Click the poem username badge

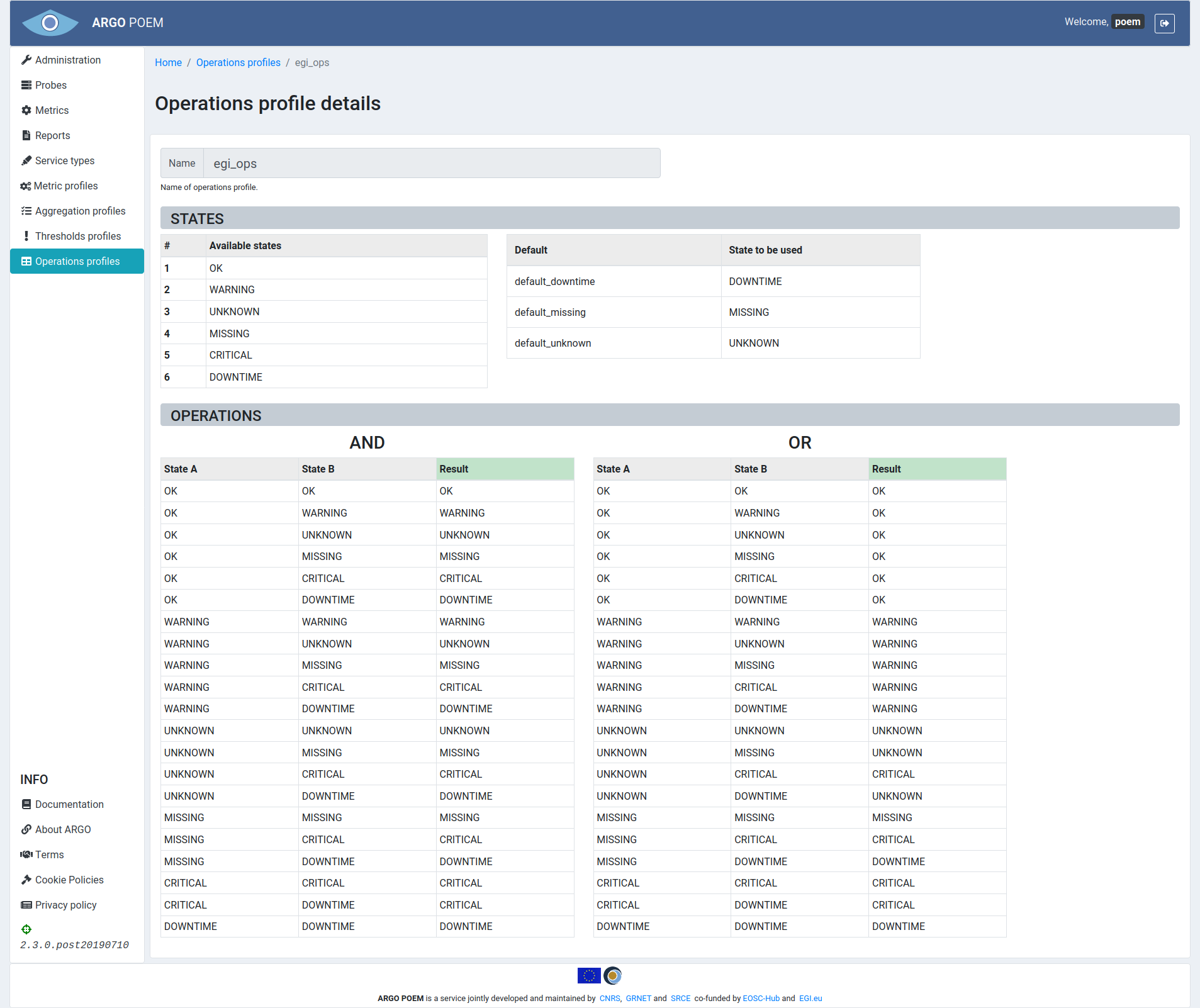pos(1128,22)
